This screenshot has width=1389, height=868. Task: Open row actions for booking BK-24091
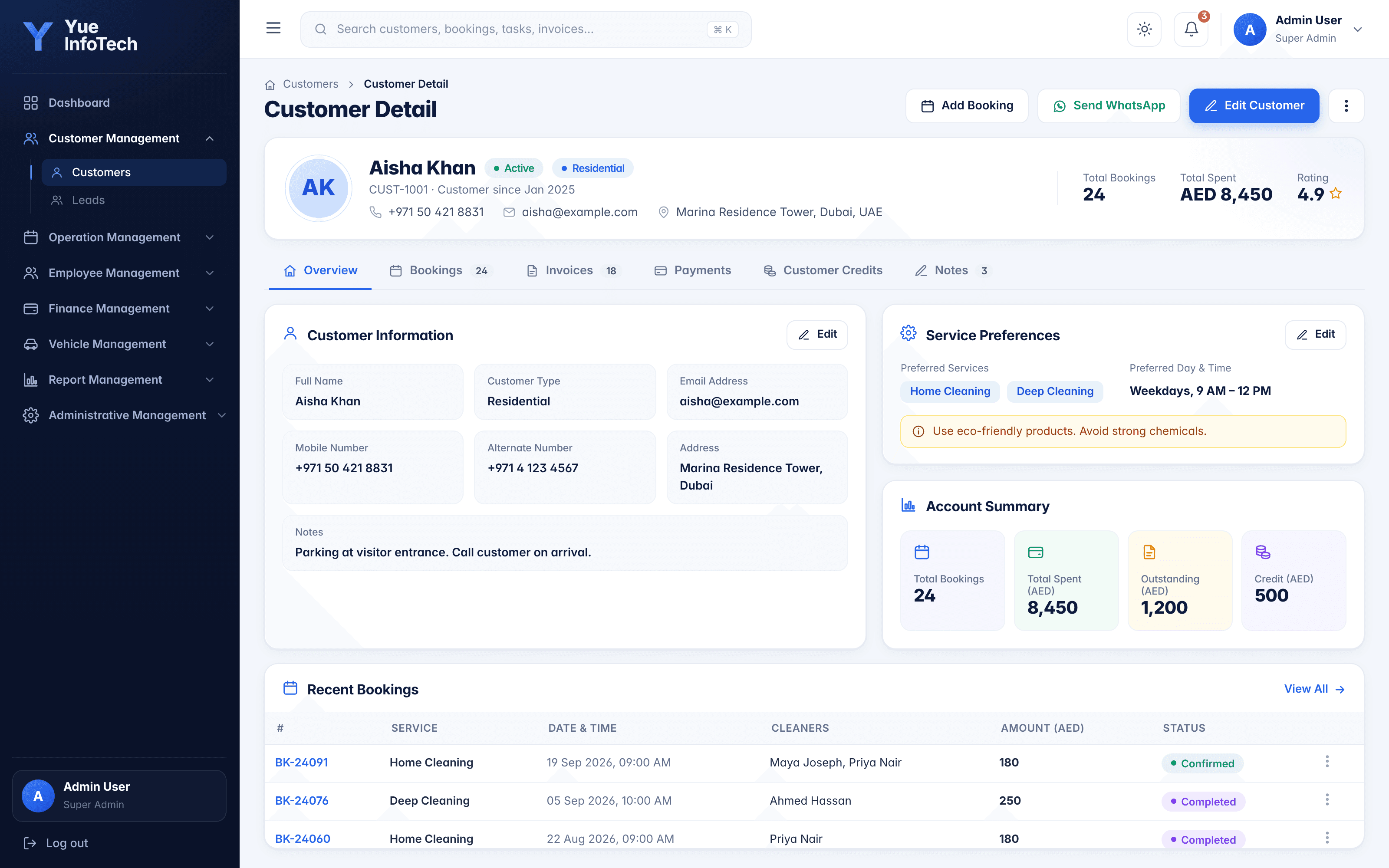pyautogui.click(x=1327, y=762)
